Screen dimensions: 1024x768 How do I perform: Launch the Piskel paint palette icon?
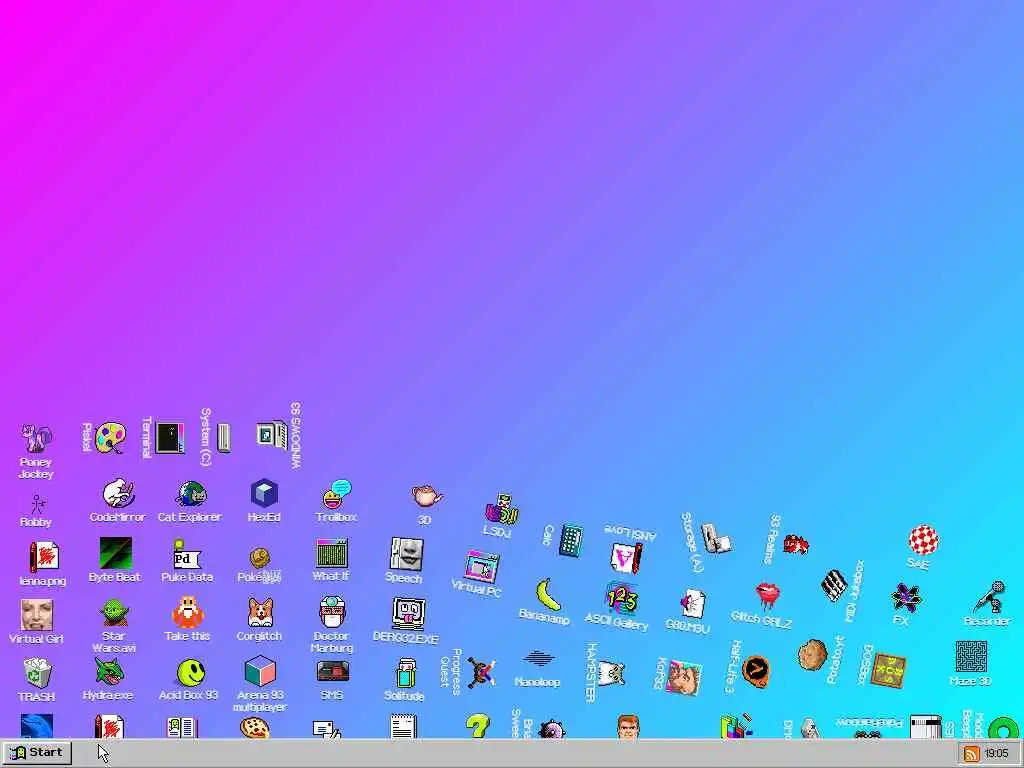[x=110, y=438]
